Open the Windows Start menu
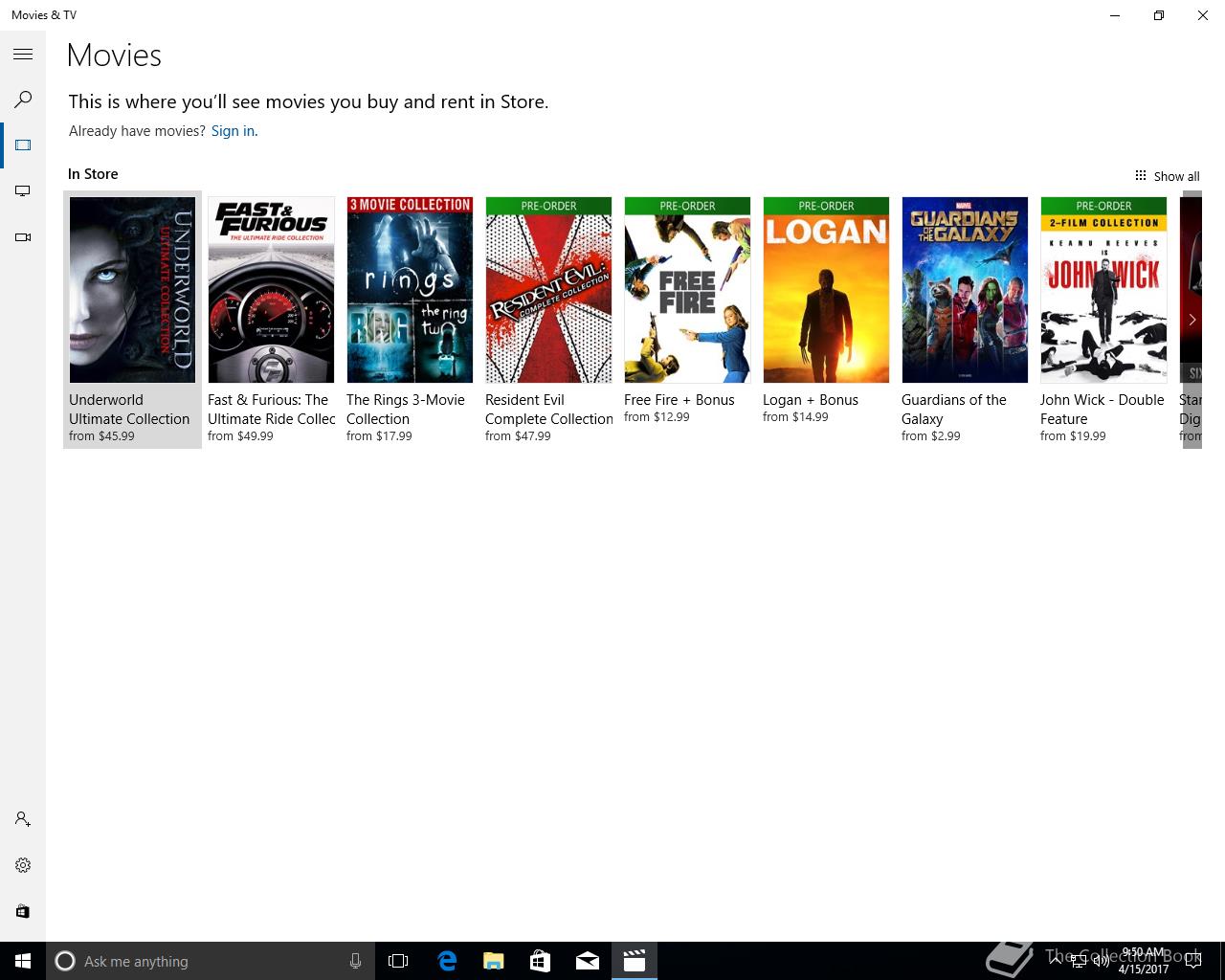Image resolution: width=1225 pixels, height=980 pixels. click(x=23, y=961)
